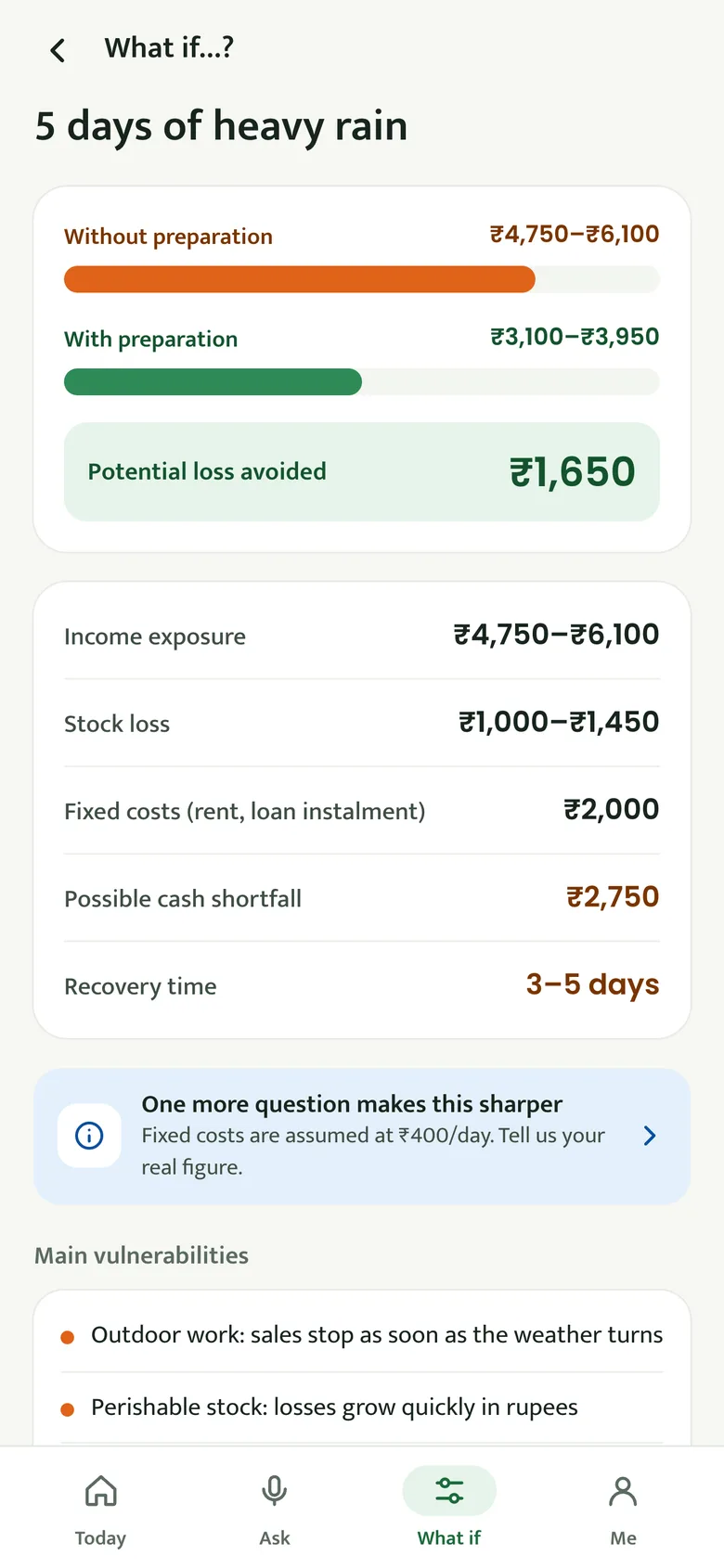Click the orange Without preparation bar
This screenshot has width=724, height=1568.
click(299, 279)
